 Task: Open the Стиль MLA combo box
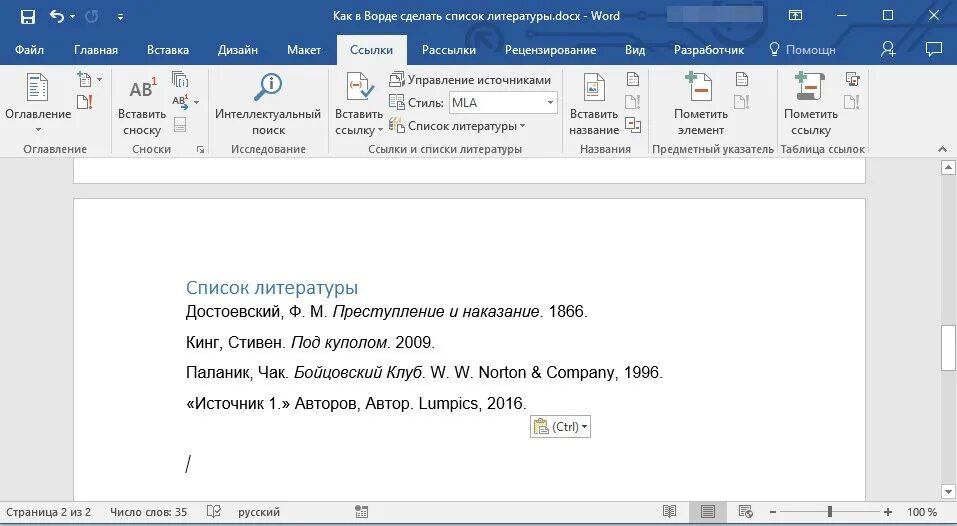tap(504, 103)
